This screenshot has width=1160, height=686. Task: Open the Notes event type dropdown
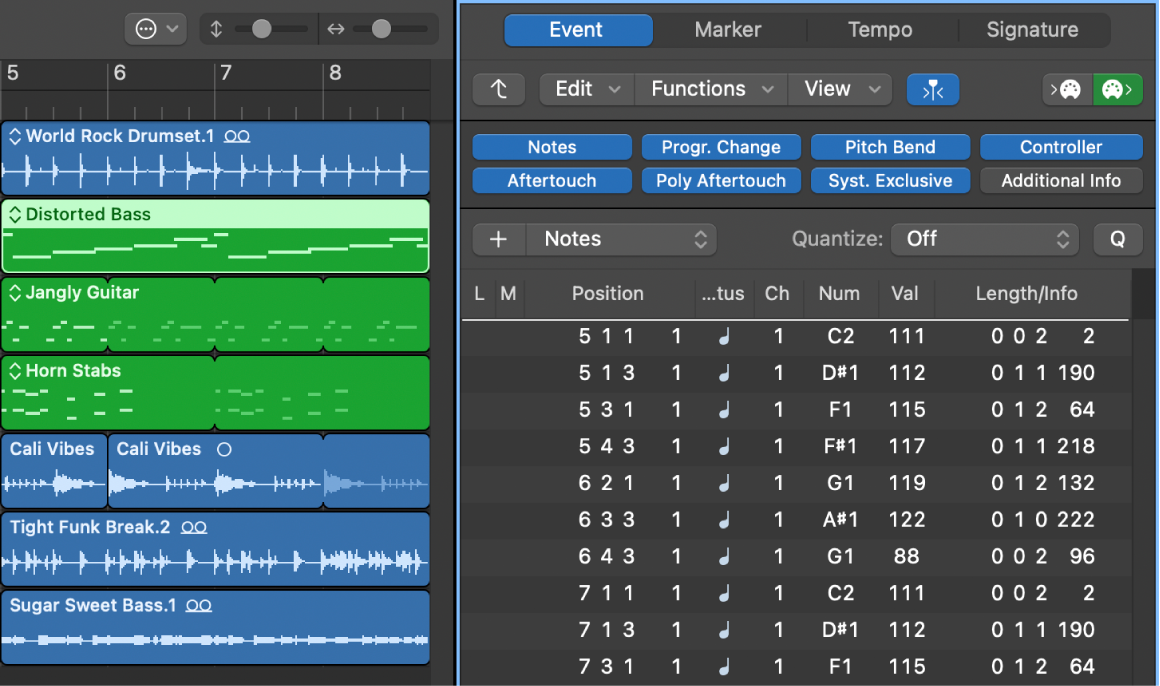click(x=621, y=239)
